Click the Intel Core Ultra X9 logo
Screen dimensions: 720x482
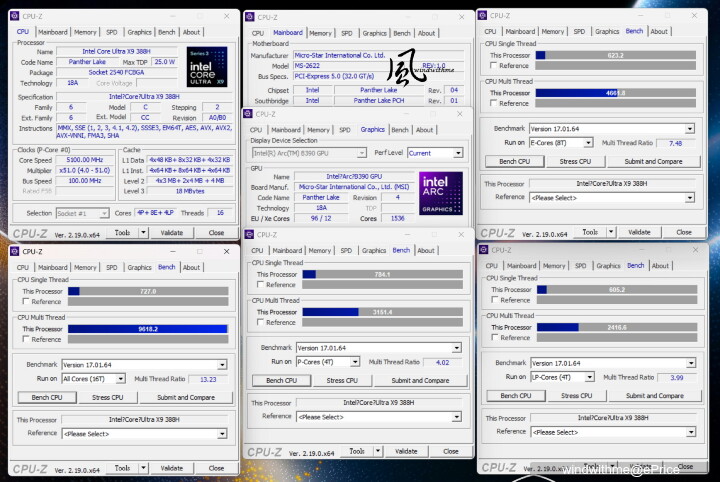(x=207, y=67)
